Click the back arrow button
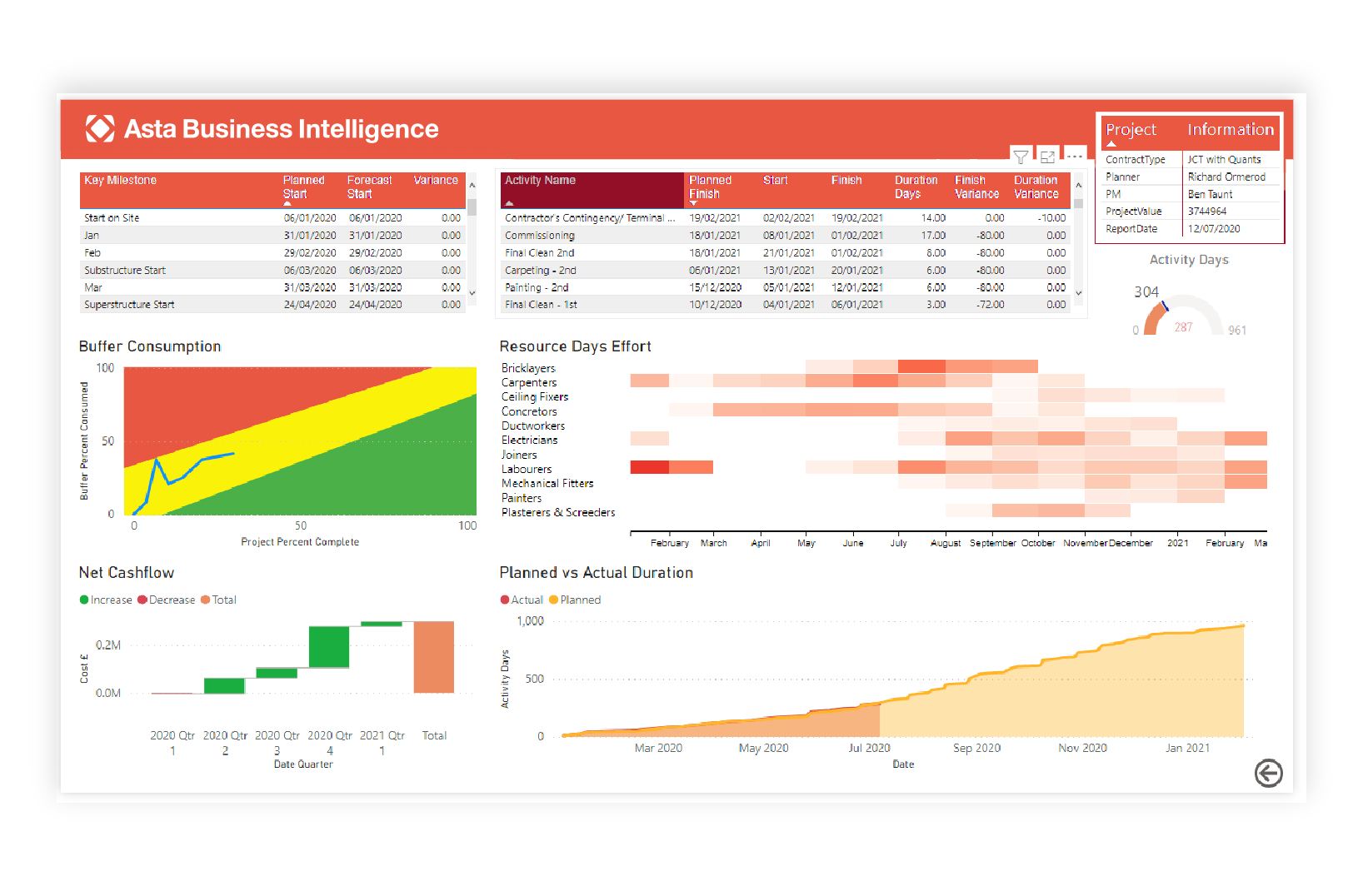The height and width of the screenshot is (896, 1363). click(1268, 774)
